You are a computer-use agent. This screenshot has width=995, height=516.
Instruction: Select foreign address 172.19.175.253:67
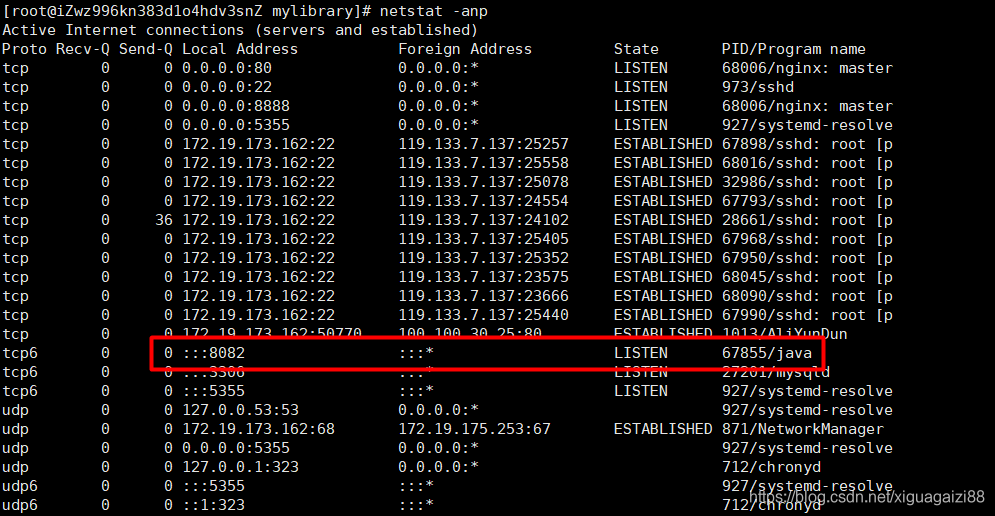(474, 429)
